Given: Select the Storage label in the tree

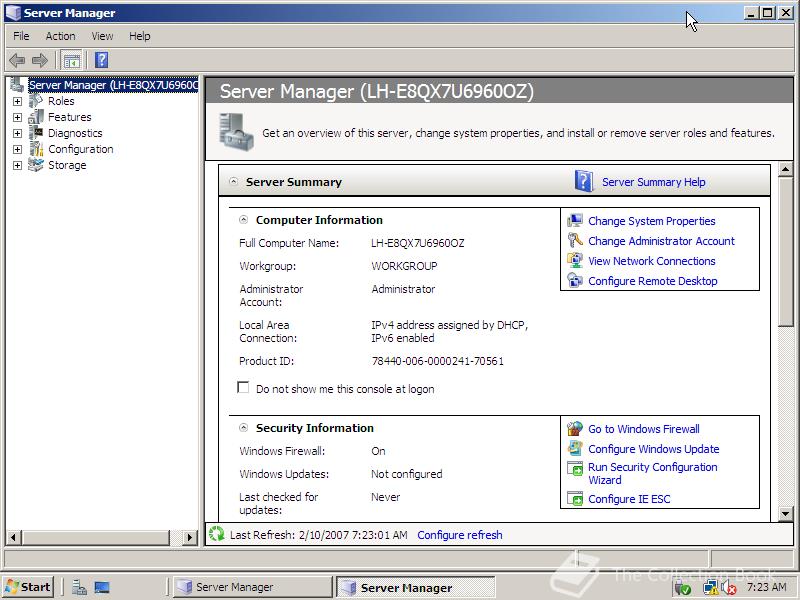Looking at the screenshot, I should [x=67, y=165].
